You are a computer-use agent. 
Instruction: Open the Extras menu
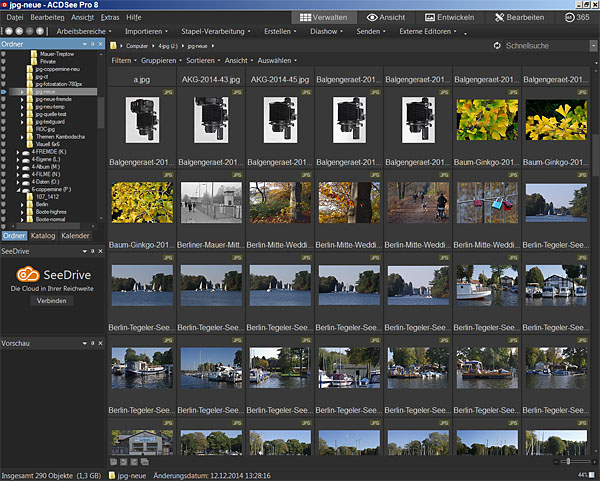tap(110, 18)
